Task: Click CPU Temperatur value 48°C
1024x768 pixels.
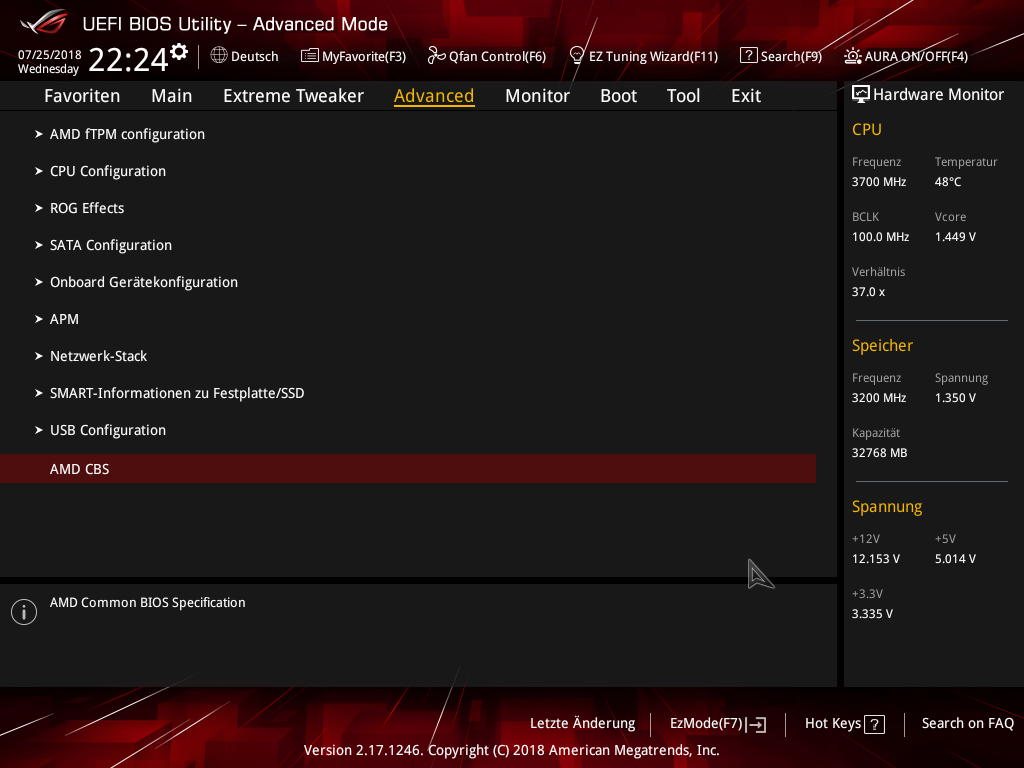Action: tap(948, 182)
